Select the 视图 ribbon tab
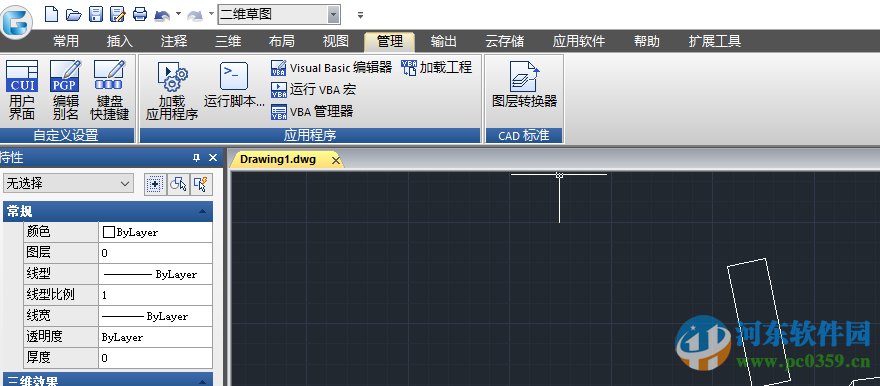The image size is (880, 386). (x=336, y=41)
